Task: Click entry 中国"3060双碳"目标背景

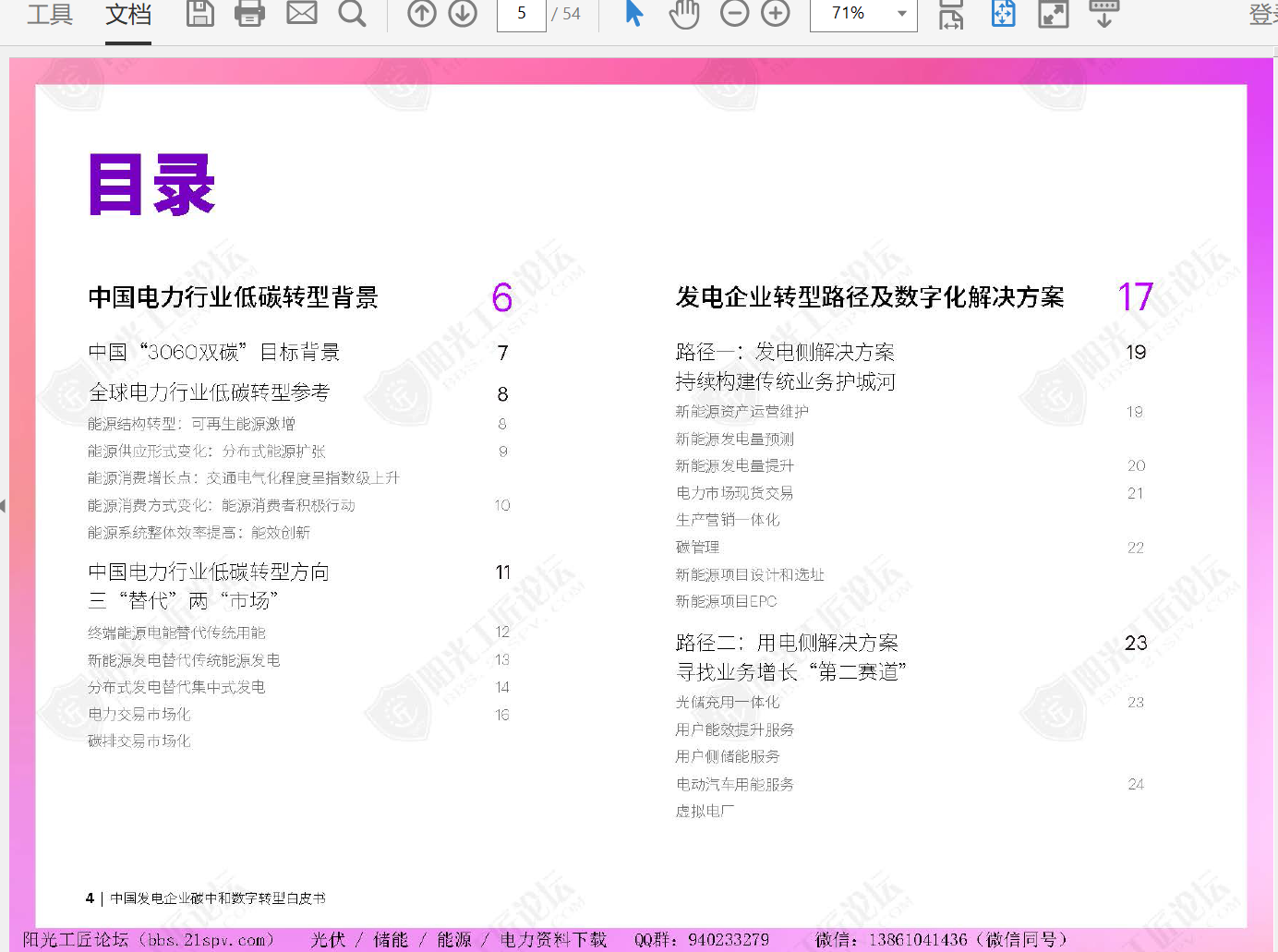Action: click(214, 352)
